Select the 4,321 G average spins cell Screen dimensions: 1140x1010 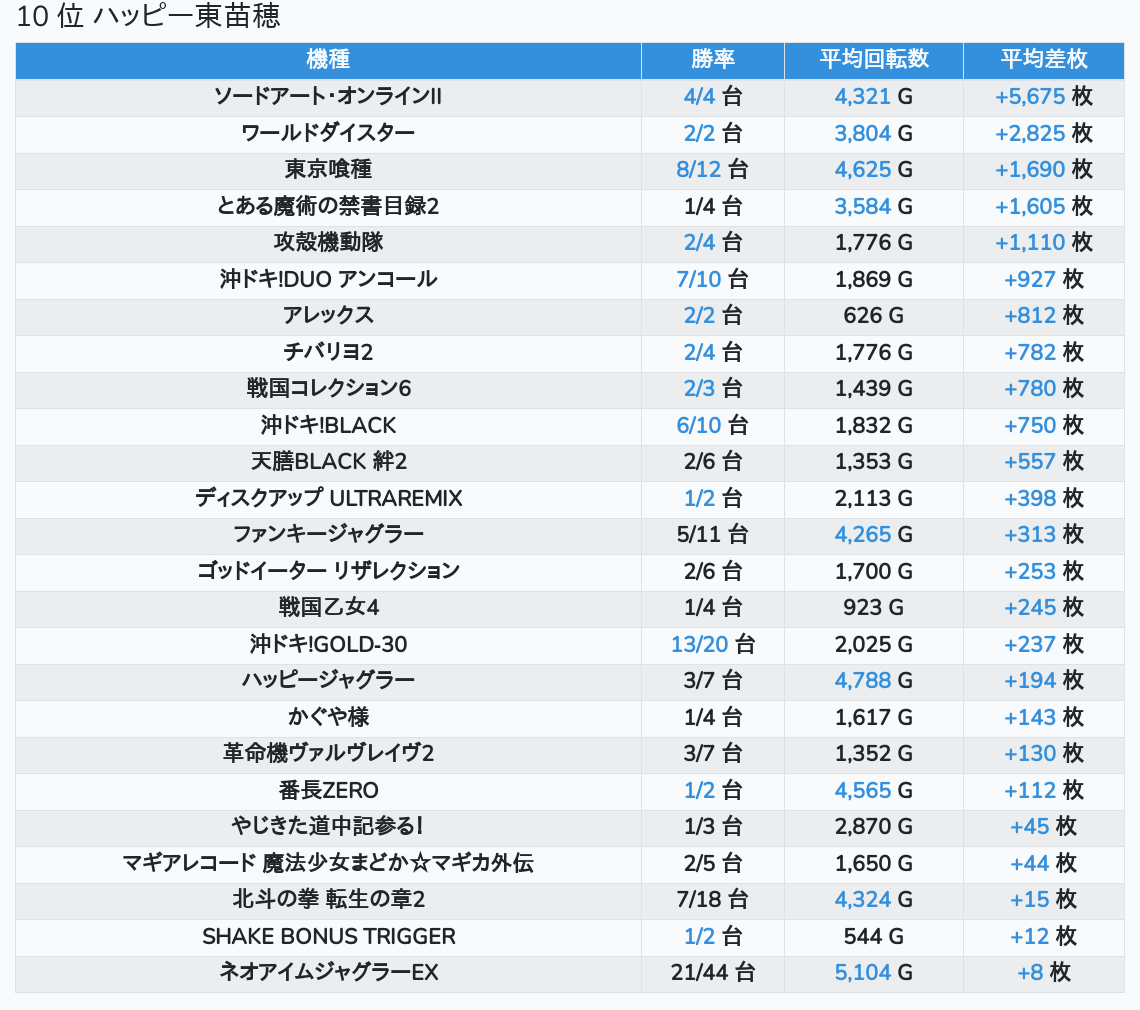[x=874, y=97]
